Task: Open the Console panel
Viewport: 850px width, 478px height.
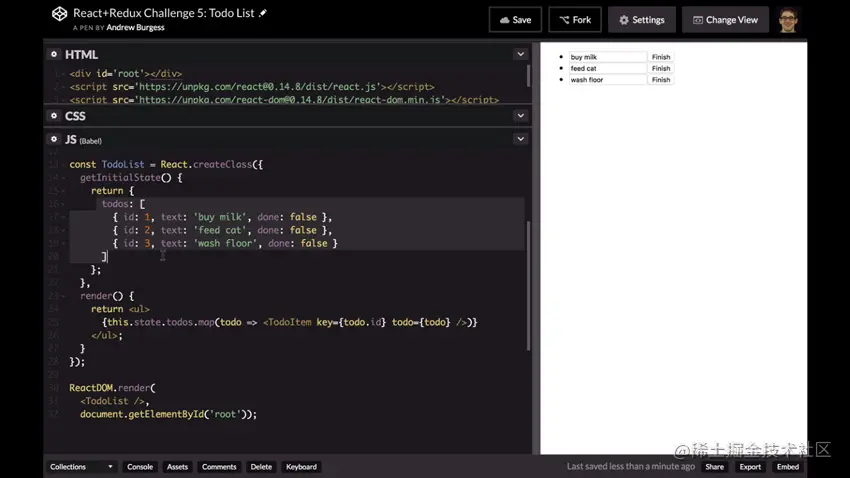Action: (x=140, y=467)
